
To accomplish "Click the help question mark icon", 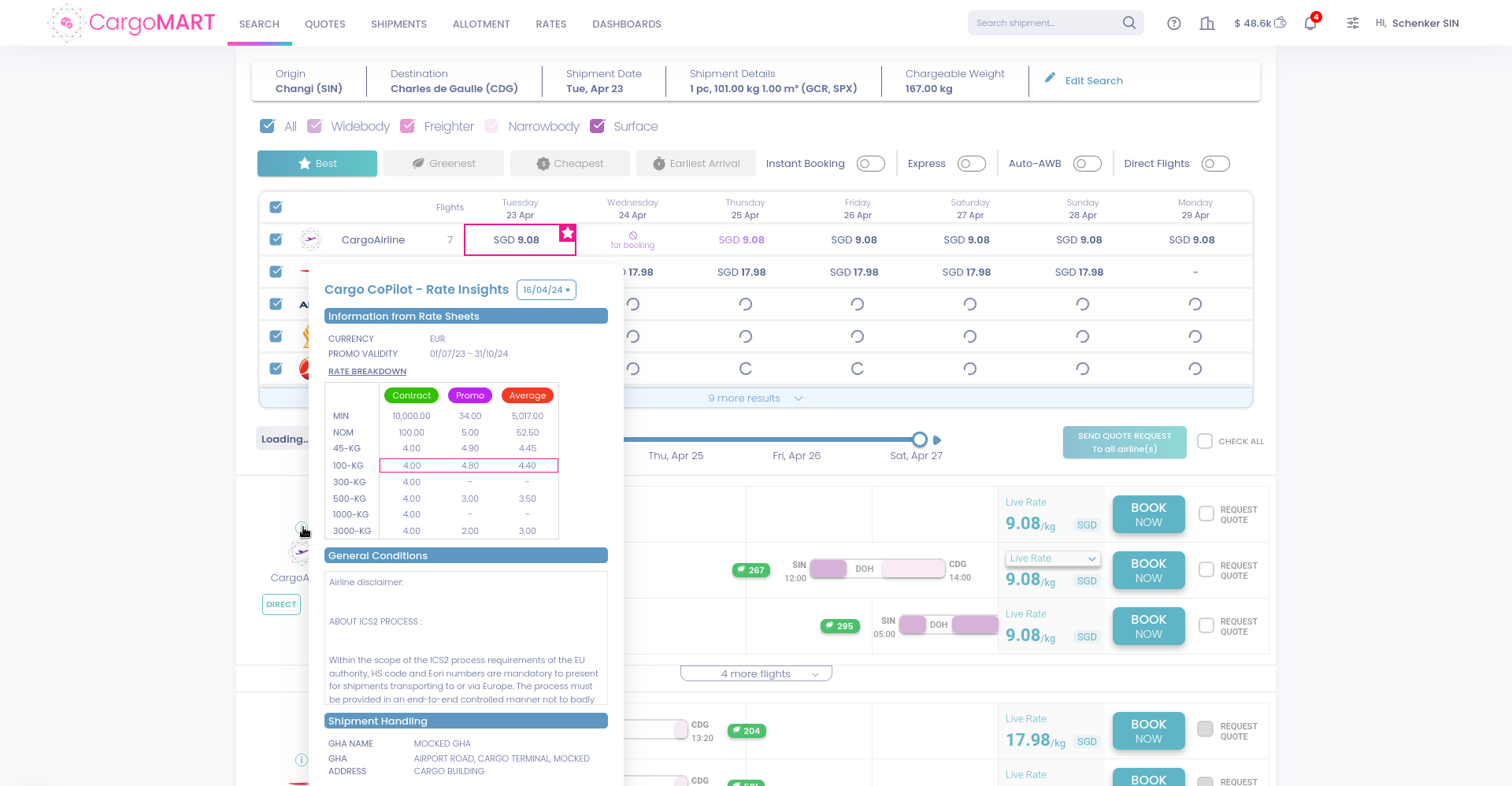I will [1173, 24].
